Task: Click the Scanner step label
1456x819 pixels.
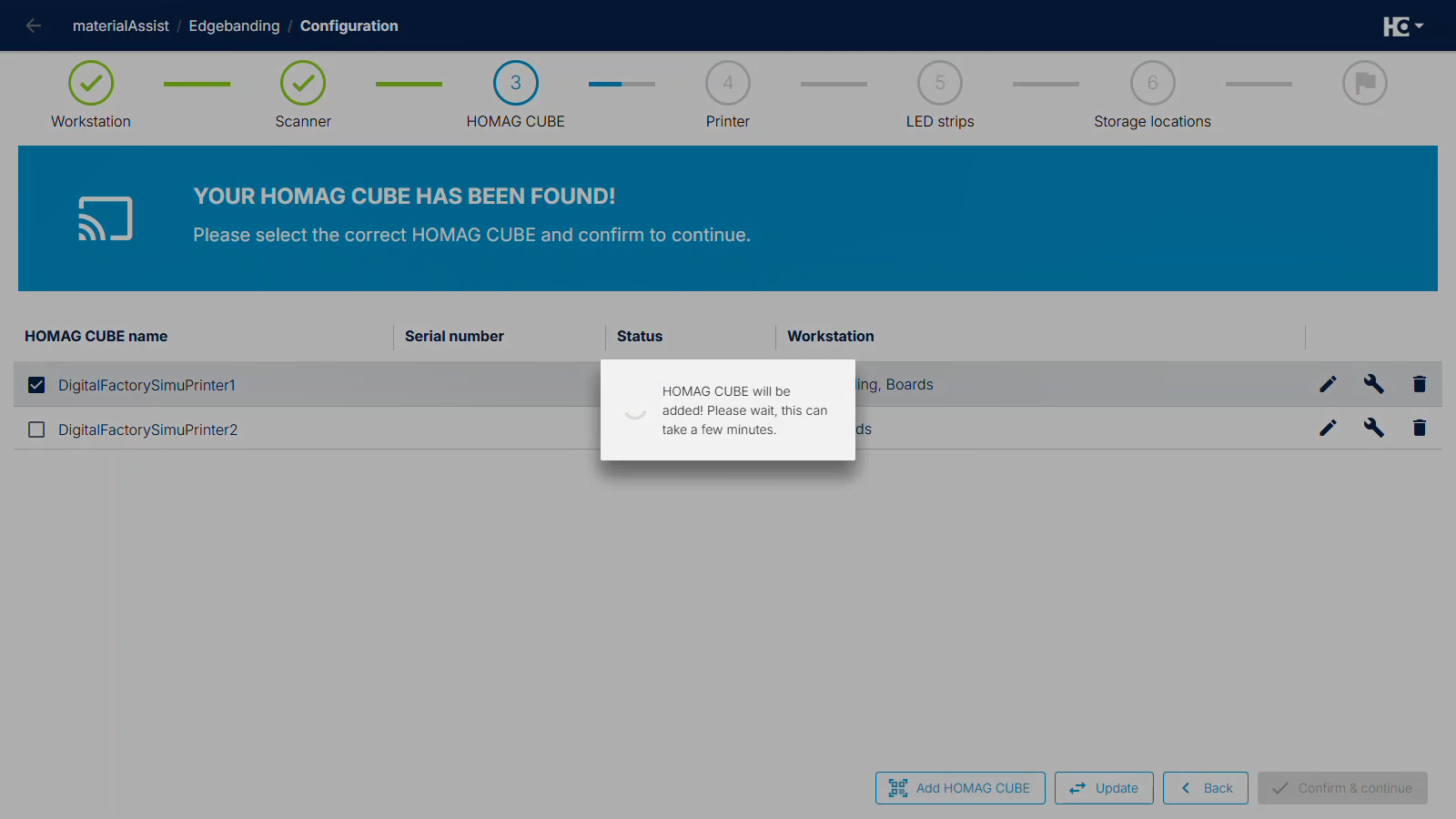Action: (x=303, y=121)
